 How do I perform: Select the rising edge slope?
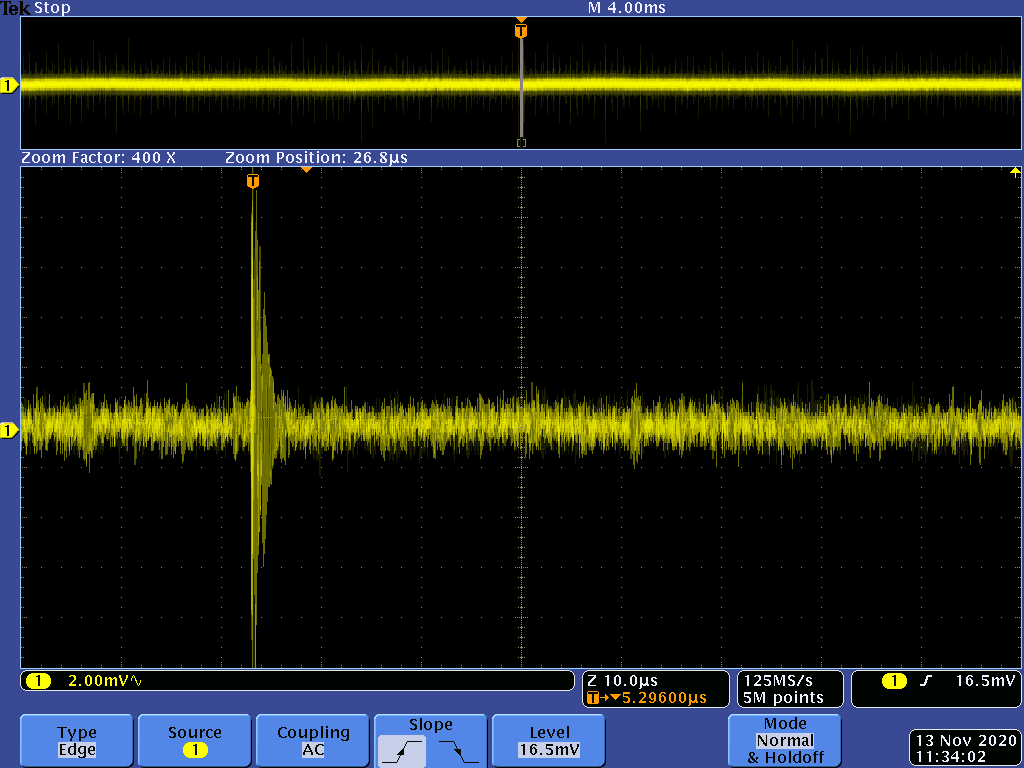pos(402,749)
